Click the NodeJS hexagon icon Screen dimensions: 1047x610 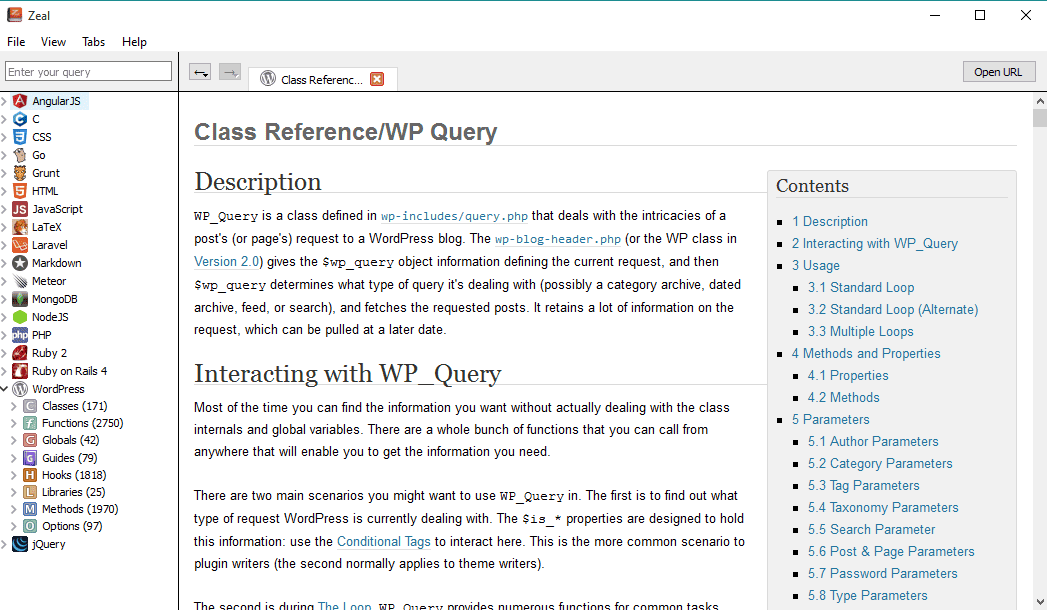pyautogui.click(x=20, y=317)
